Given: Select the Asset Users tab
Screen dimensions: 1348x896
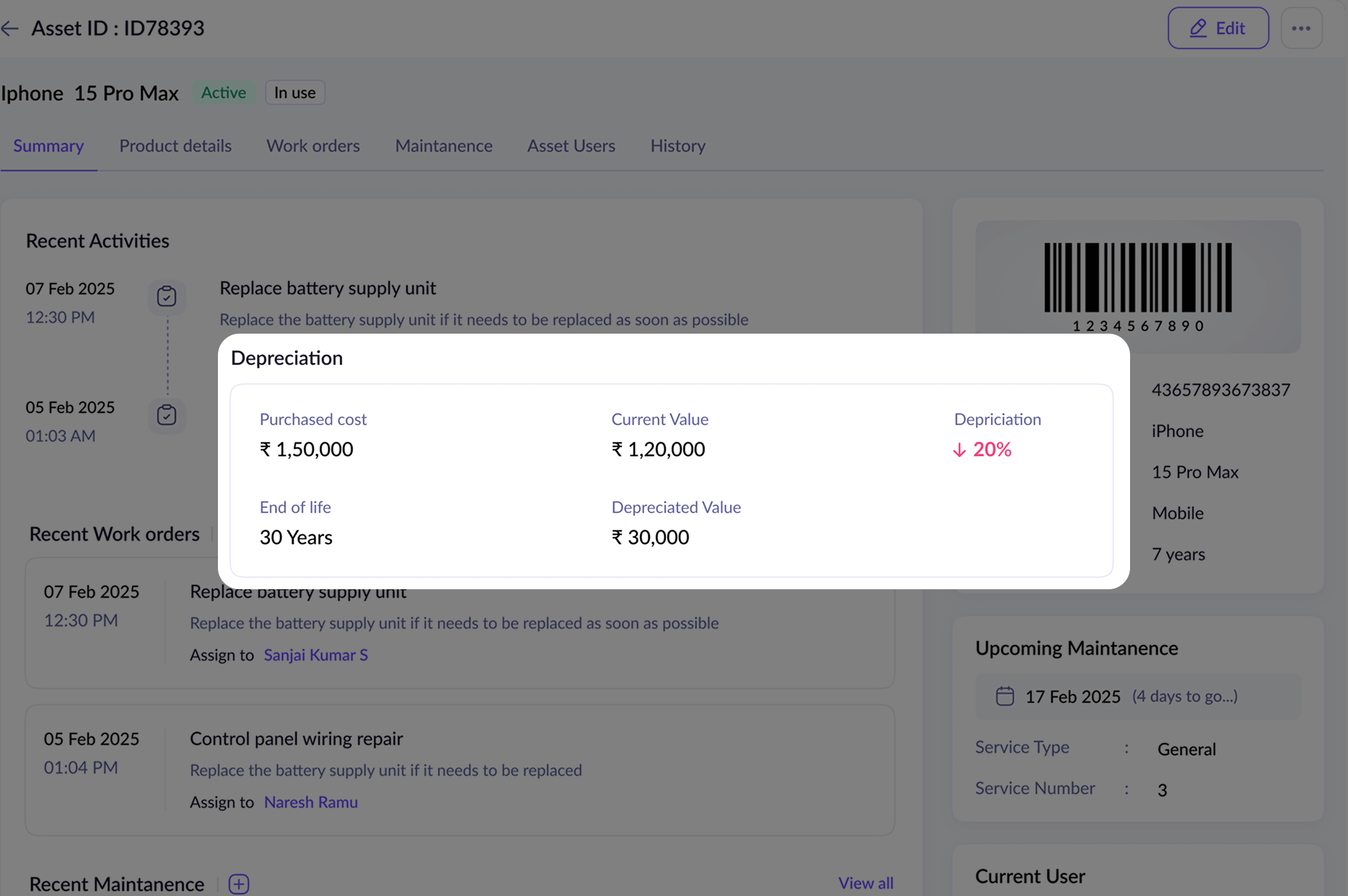Looking at the screenshot, I should [570, 146].
